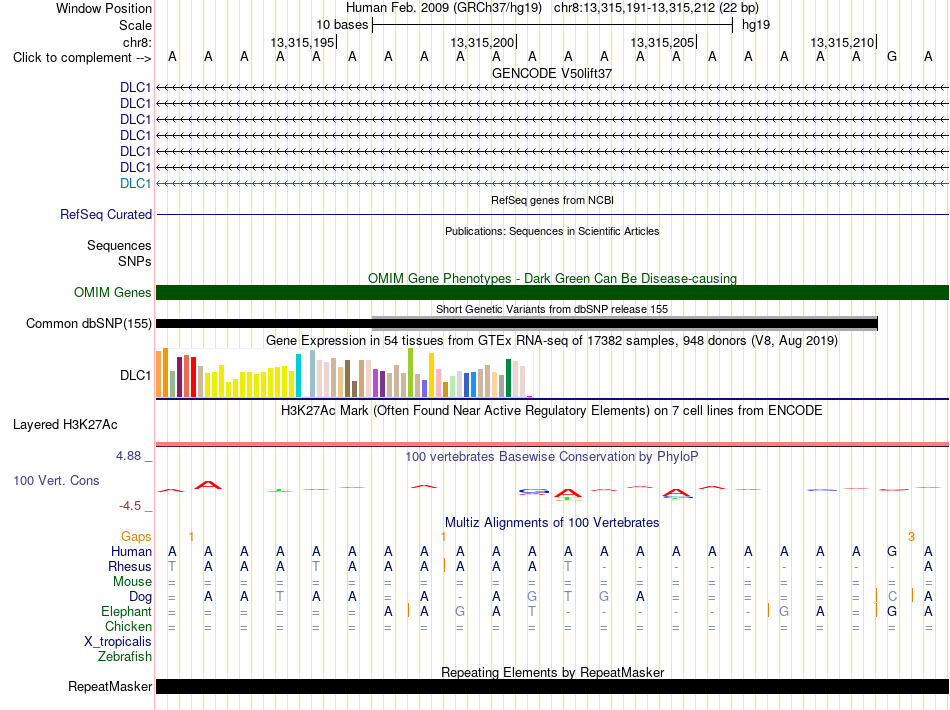Open 'RefSeq genes from NCBI' track title
This screenshot has width=950, height=710.
[x=552, y=200]
